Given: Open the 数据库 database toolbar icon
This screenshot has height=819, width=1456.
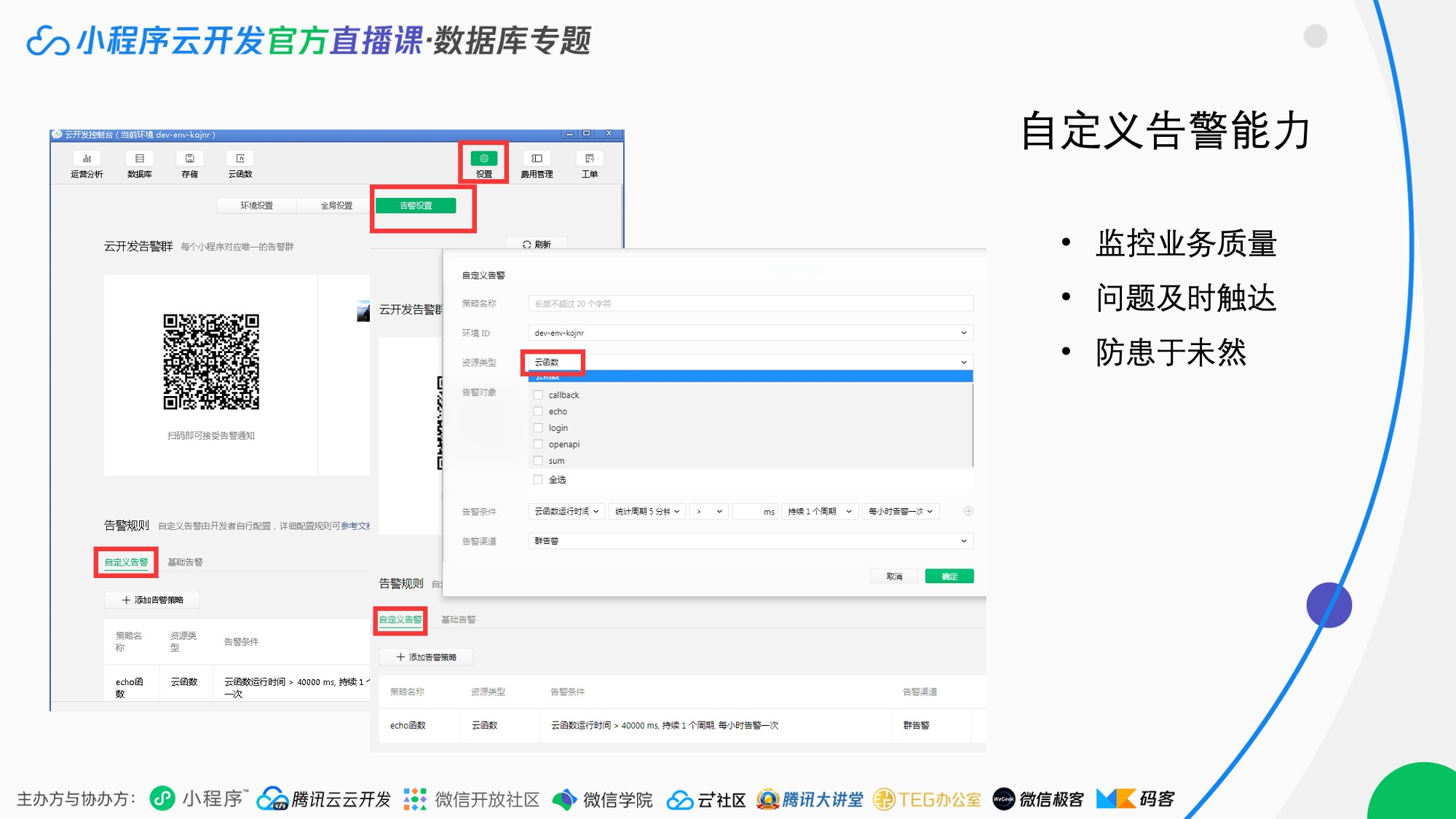Looking at the screenshot, I should pyautogui.click(x=139, y=164).
